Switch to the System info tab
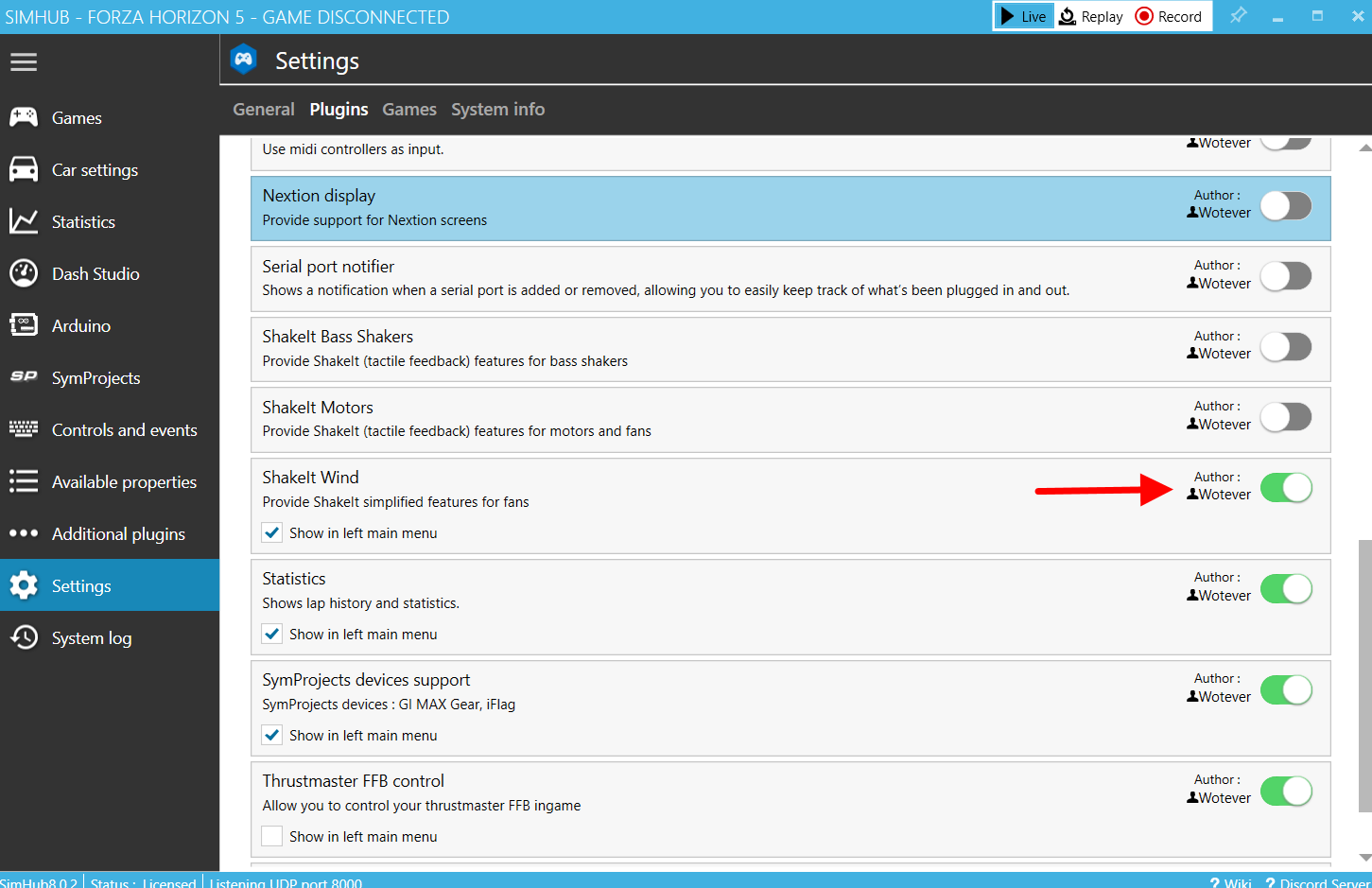Viewport: 1372px width, 888px height. pos(497,110)
